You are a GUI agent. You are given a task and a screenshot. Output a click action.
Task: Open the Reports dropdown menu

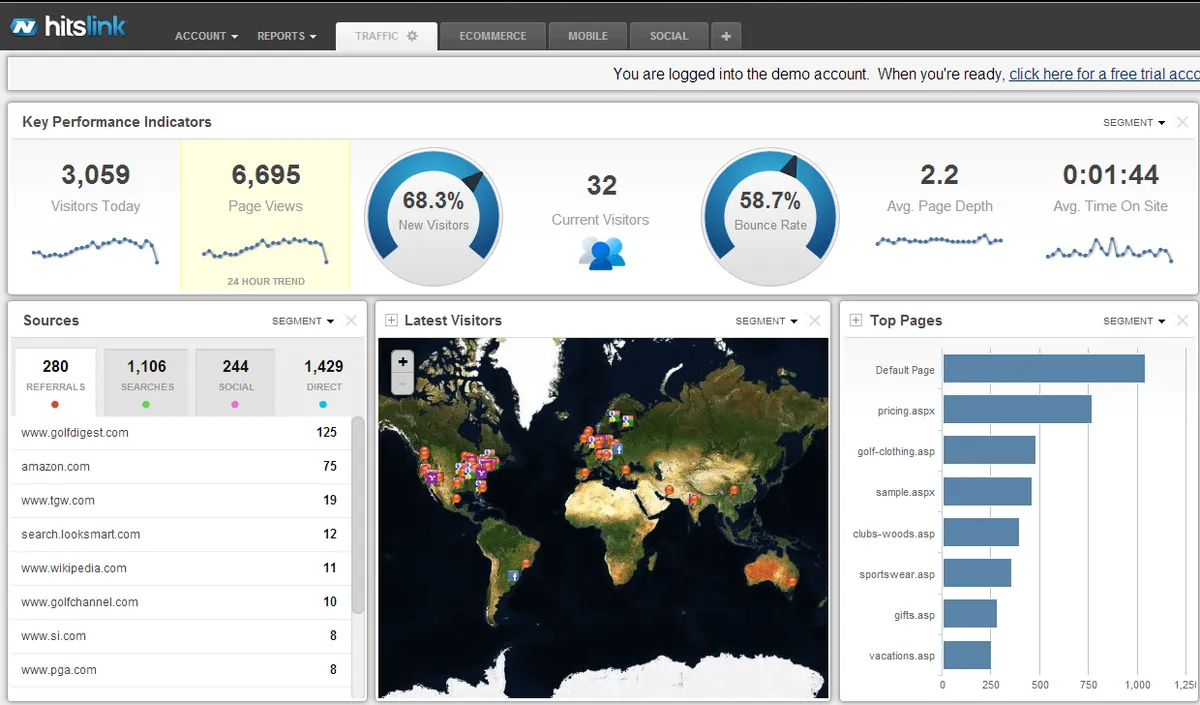(x=286, y=36)
